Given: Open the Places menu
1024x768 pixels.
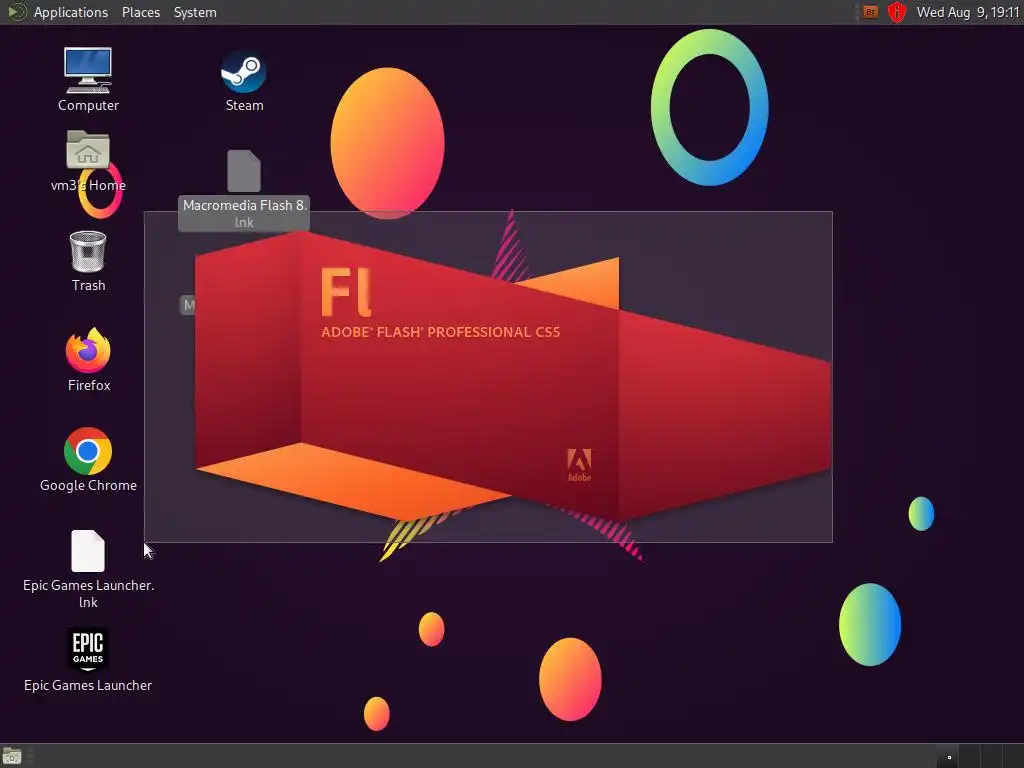Looking at the screenshot, I should [x=140, y=12].
